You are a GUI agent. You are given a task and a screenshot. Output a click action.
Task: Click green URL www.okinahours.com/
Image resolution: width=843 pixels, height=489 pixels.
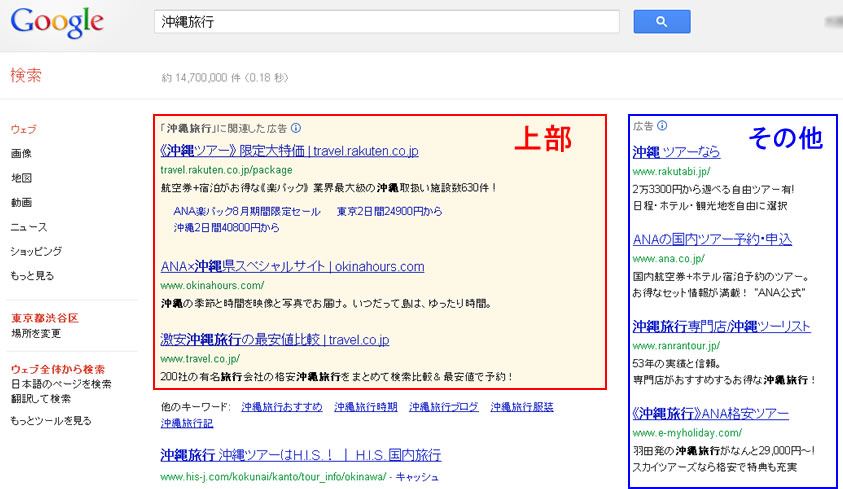point(212,285)
